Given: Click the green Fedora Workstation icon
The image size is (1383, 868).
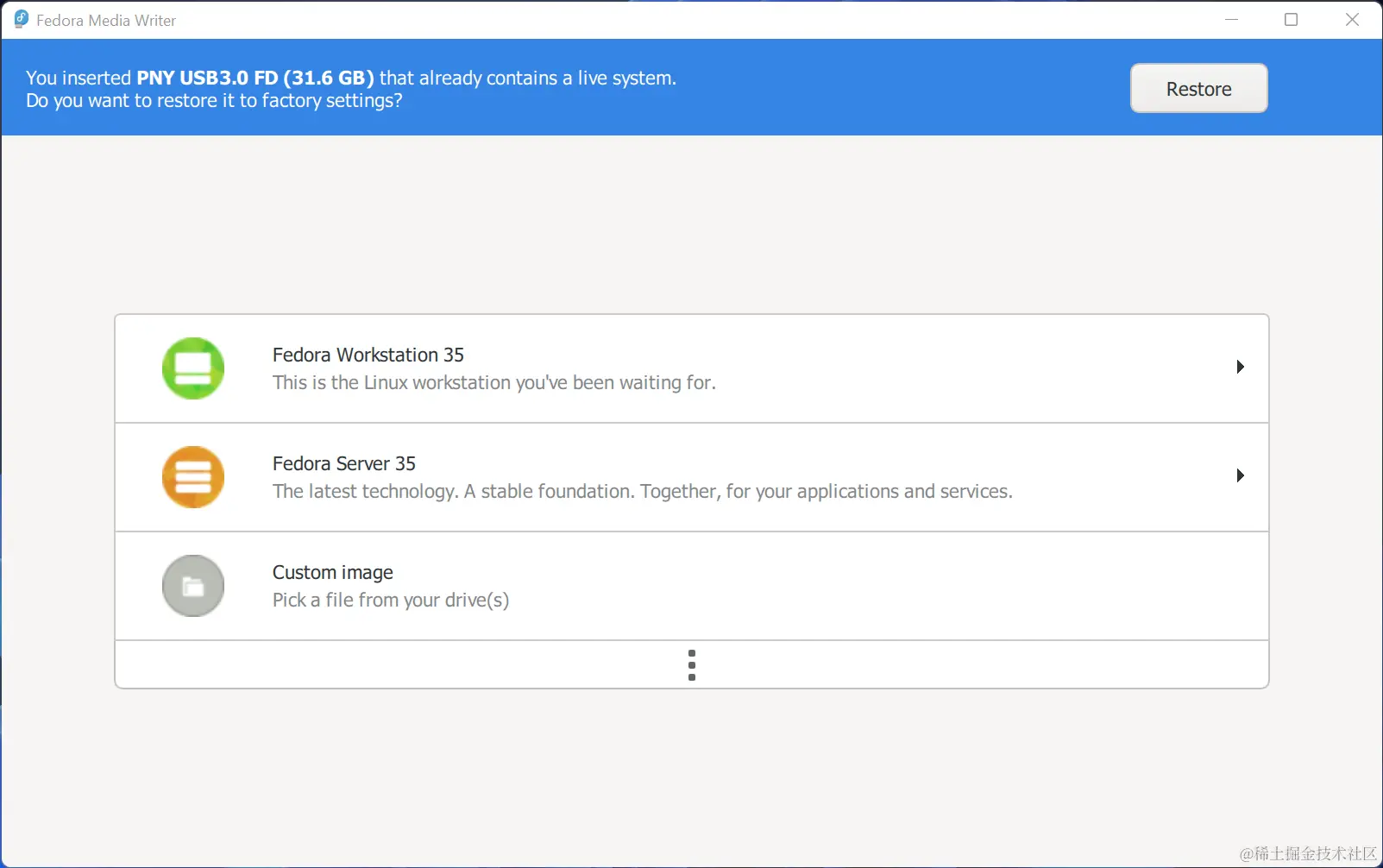Looking at the screenshot, I should (193, 368).
